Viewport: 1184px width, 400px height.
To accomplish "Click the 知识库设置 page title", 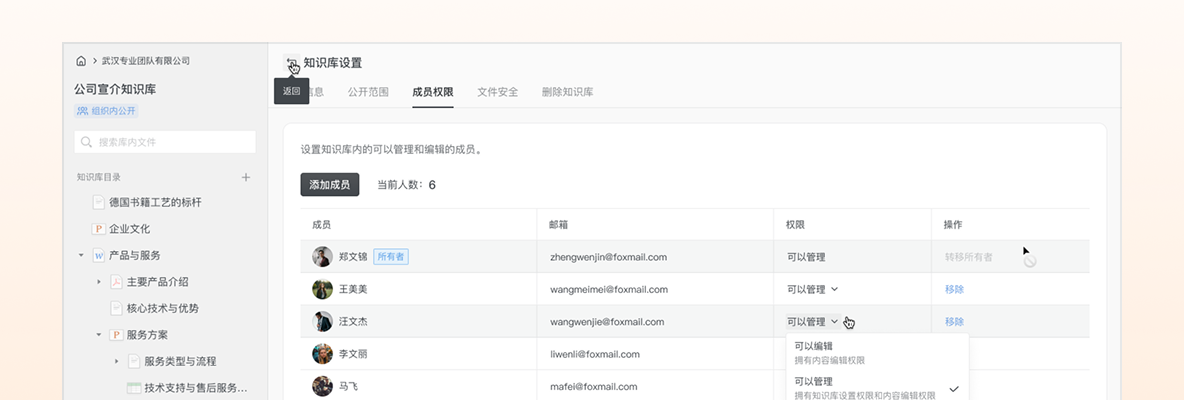I will (x=332, y=63).
